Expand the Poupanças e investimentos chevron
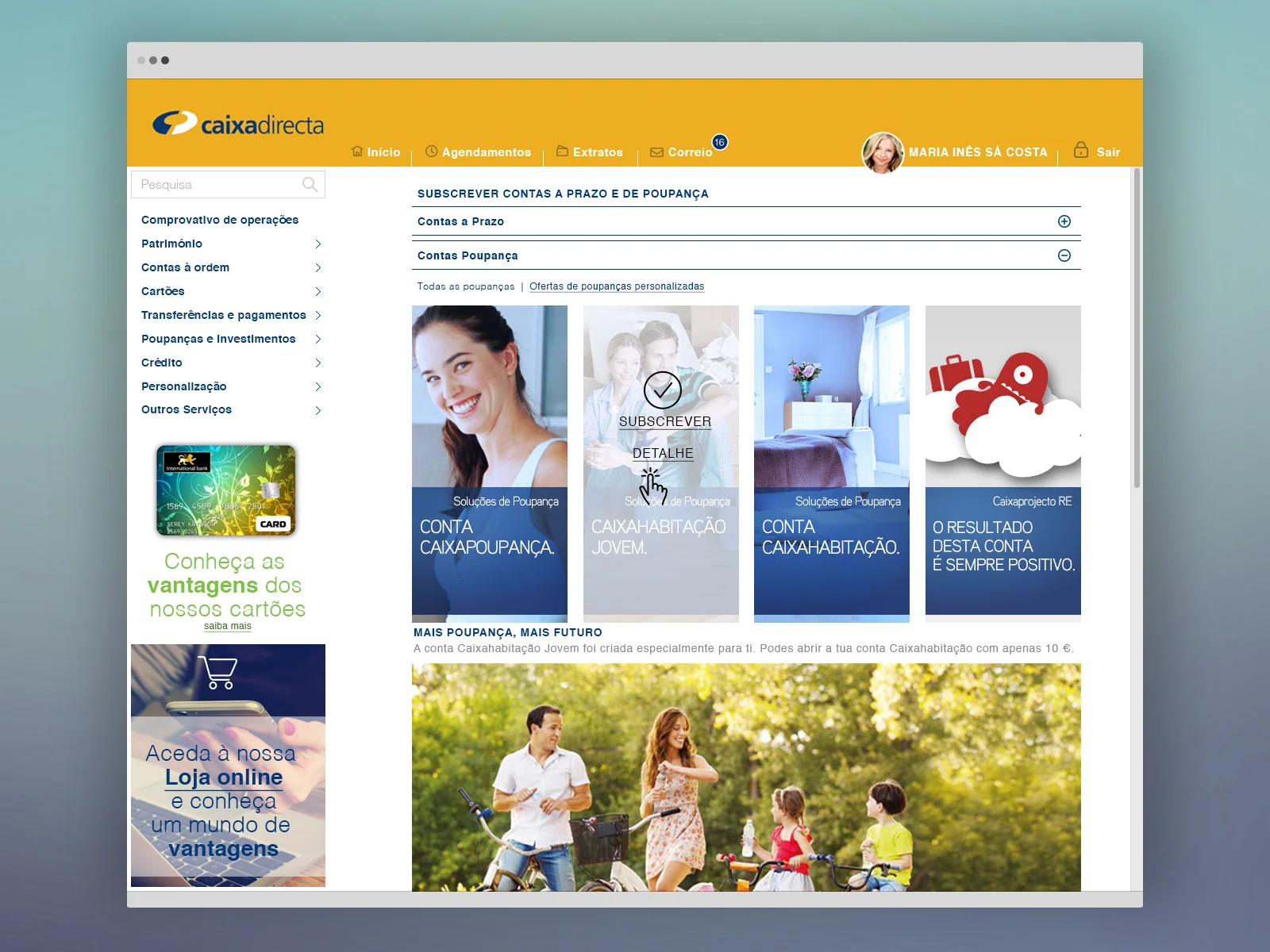 [317, 339]
